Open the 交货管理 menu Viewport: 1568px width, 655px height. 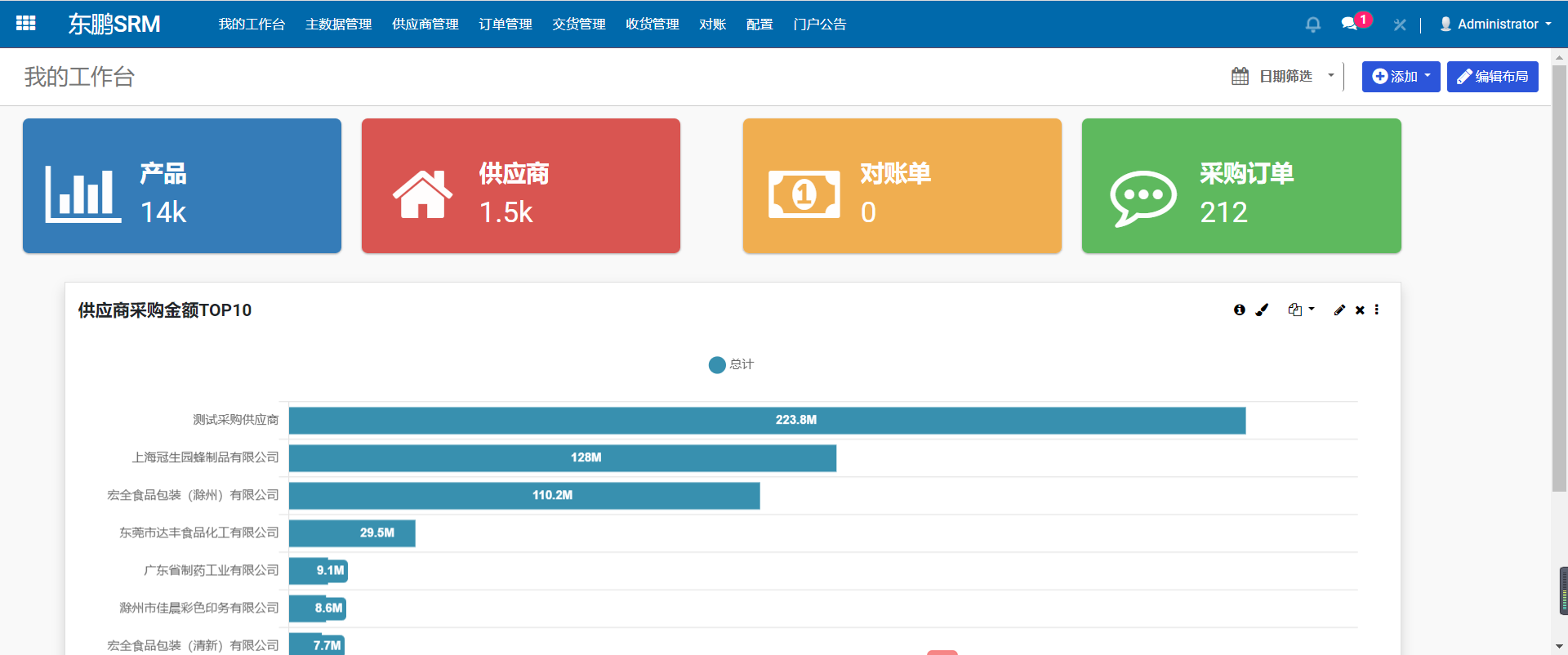(x=578, y=25)
